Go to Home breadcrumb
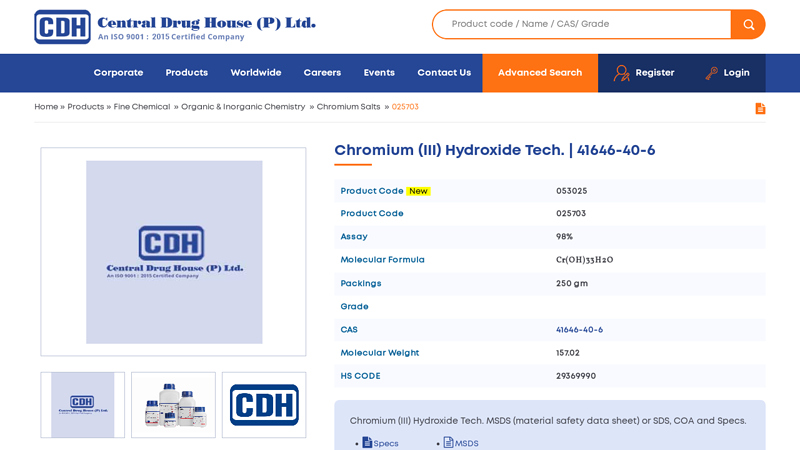Viewport: 800px width, 450px height. 46,107
